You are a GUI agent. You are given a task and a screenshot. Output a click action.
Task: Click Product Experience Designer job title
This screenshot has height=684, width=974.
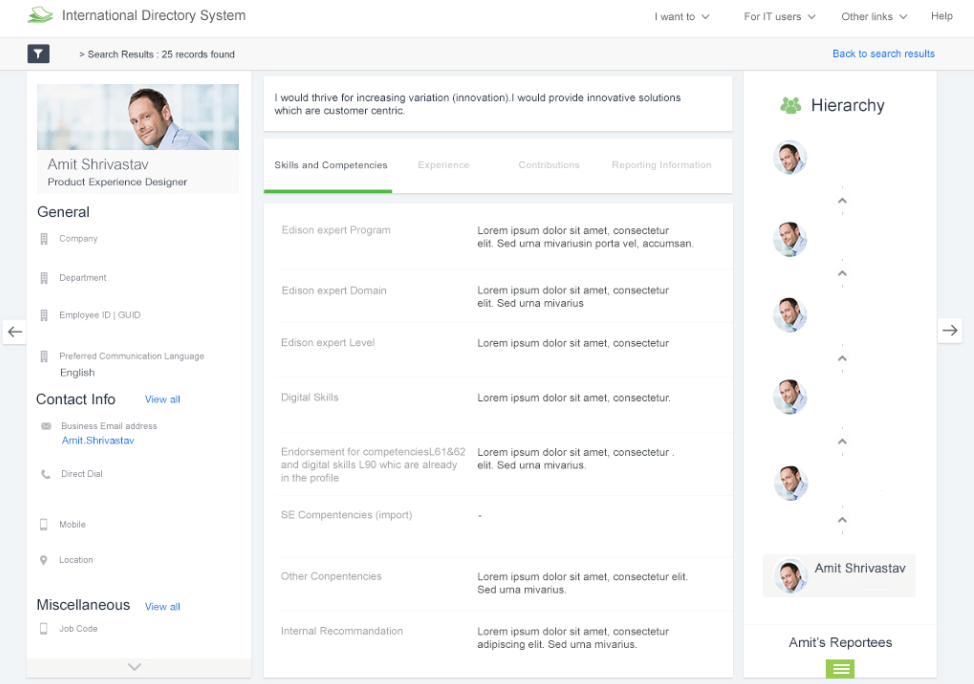[117, 182]
